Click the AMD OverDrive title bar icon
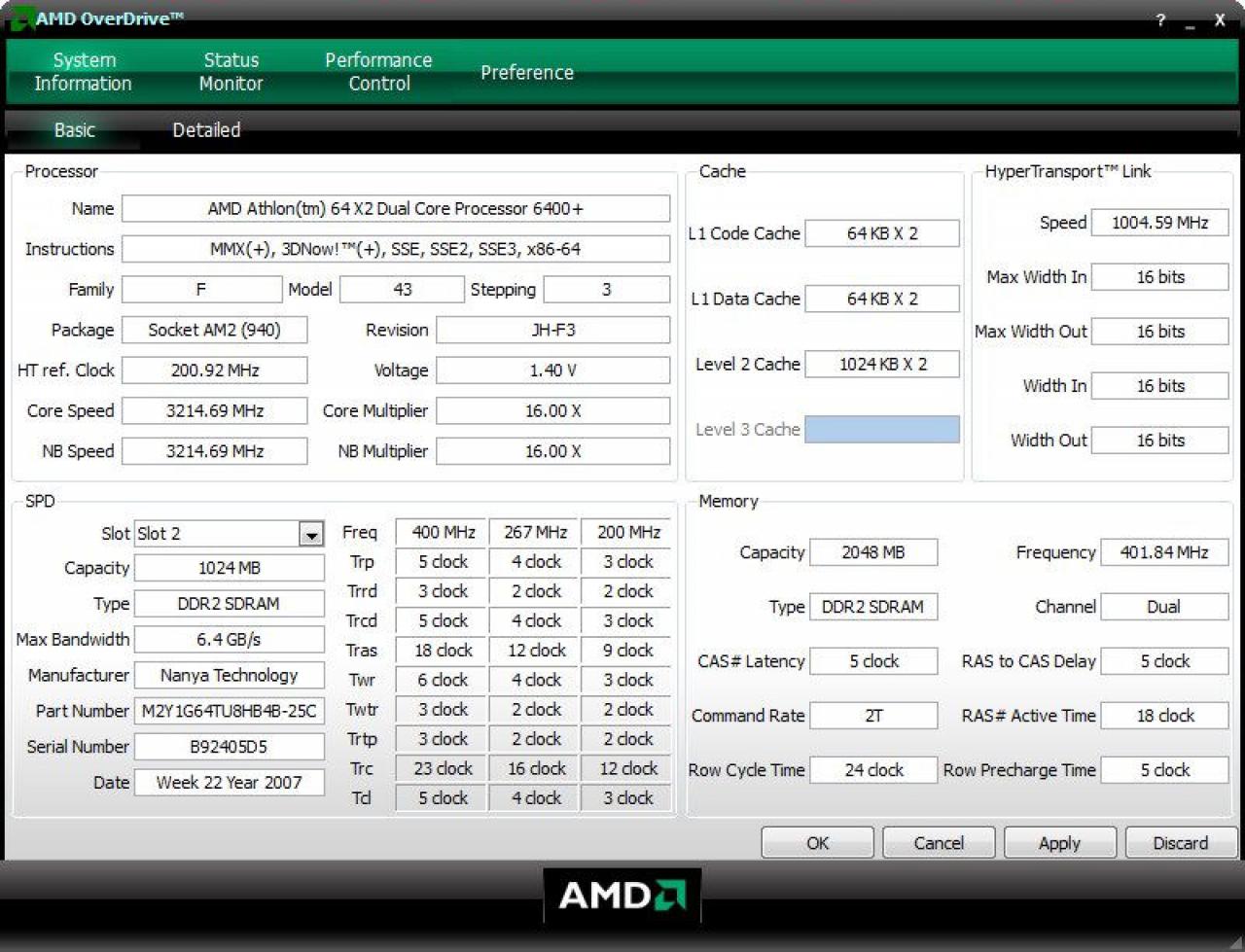 [x=20, y=18]
